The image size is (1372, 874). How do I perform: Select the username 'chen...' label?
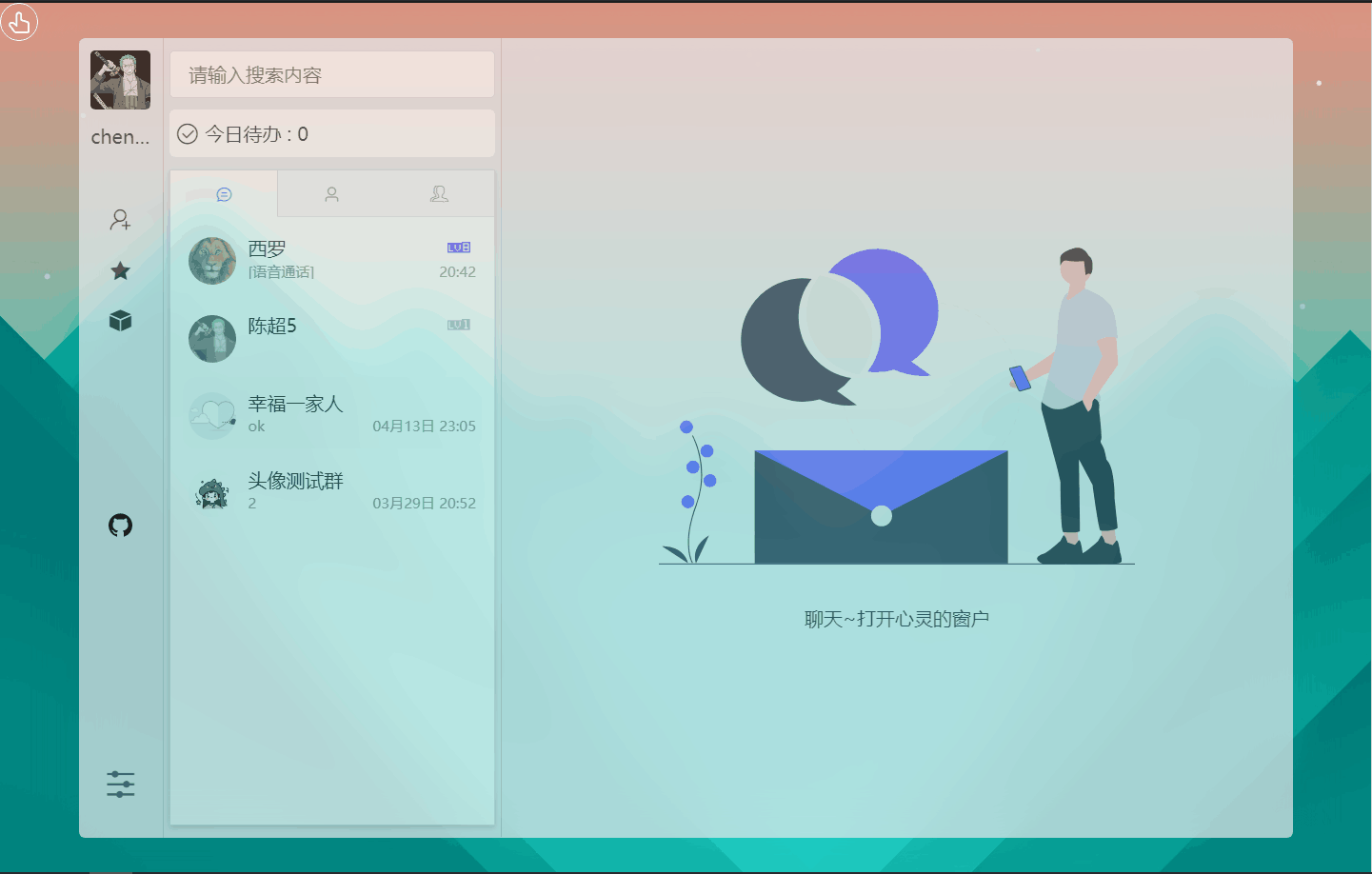(x=120, y=137)
